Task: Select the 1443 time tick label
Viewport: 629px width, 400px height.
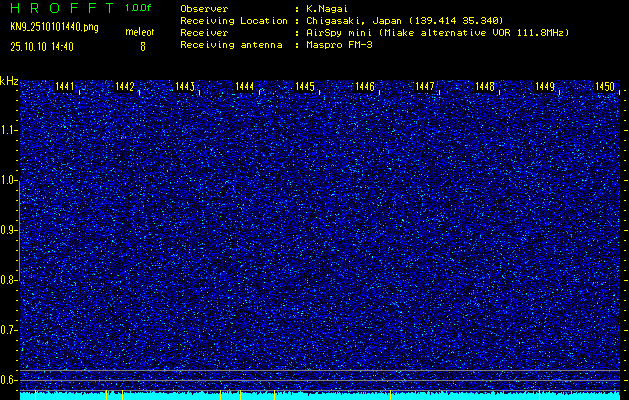Action: [185, 87]
